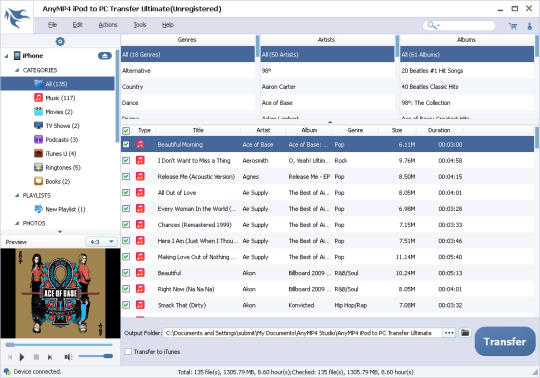Select All (50 Artists) row
540x378 pixels.
(x=327, y=54)
